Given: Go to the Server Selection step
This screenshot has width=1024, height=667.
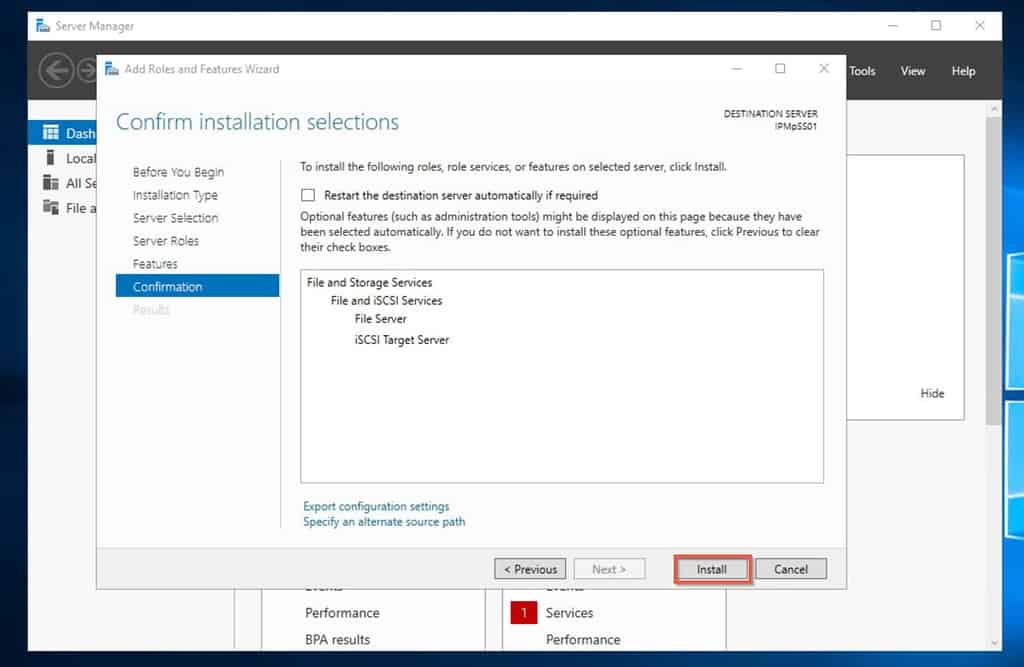Looking at the screenshot, I should tap(175, 218).
